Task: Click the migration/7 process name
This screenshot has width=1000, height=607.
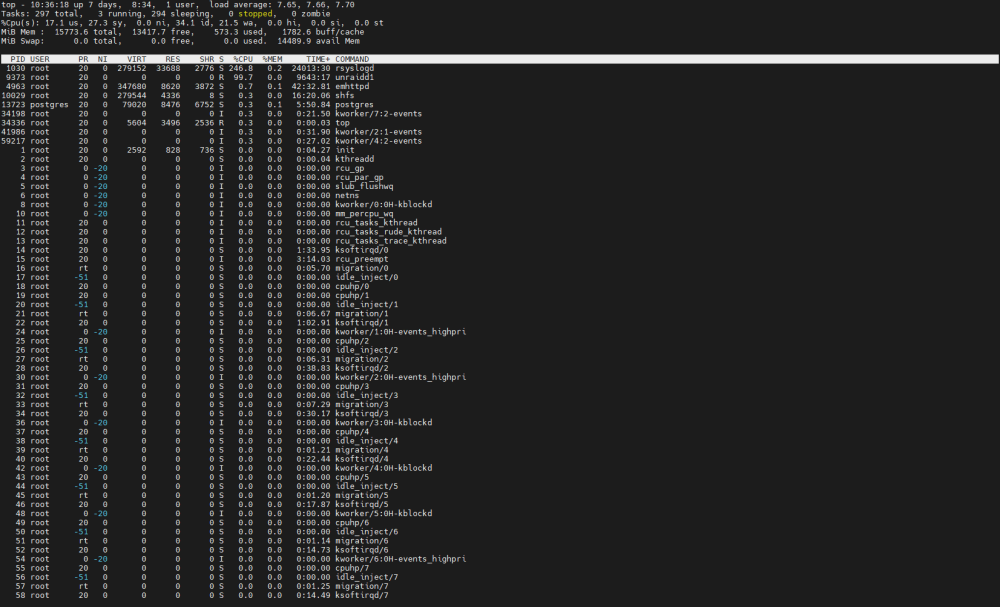Action: click(x=362, y=586)
